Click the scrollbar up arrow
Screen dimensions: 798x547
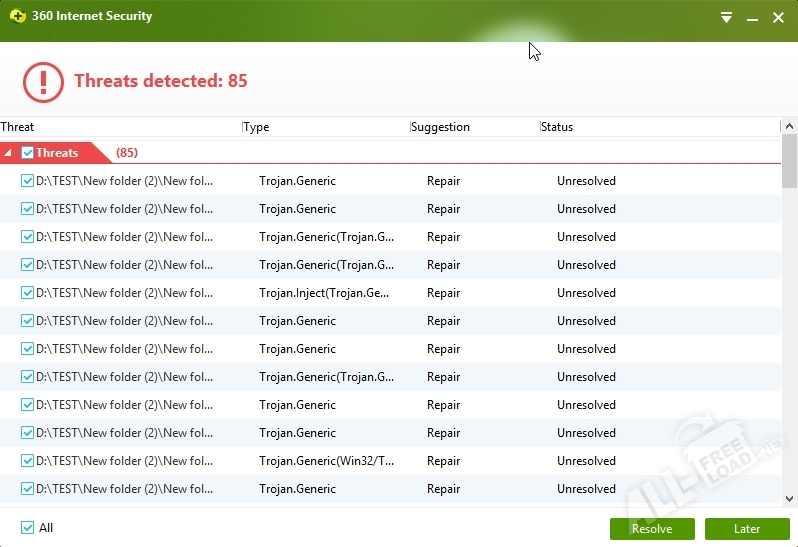[x=789, y=126]
